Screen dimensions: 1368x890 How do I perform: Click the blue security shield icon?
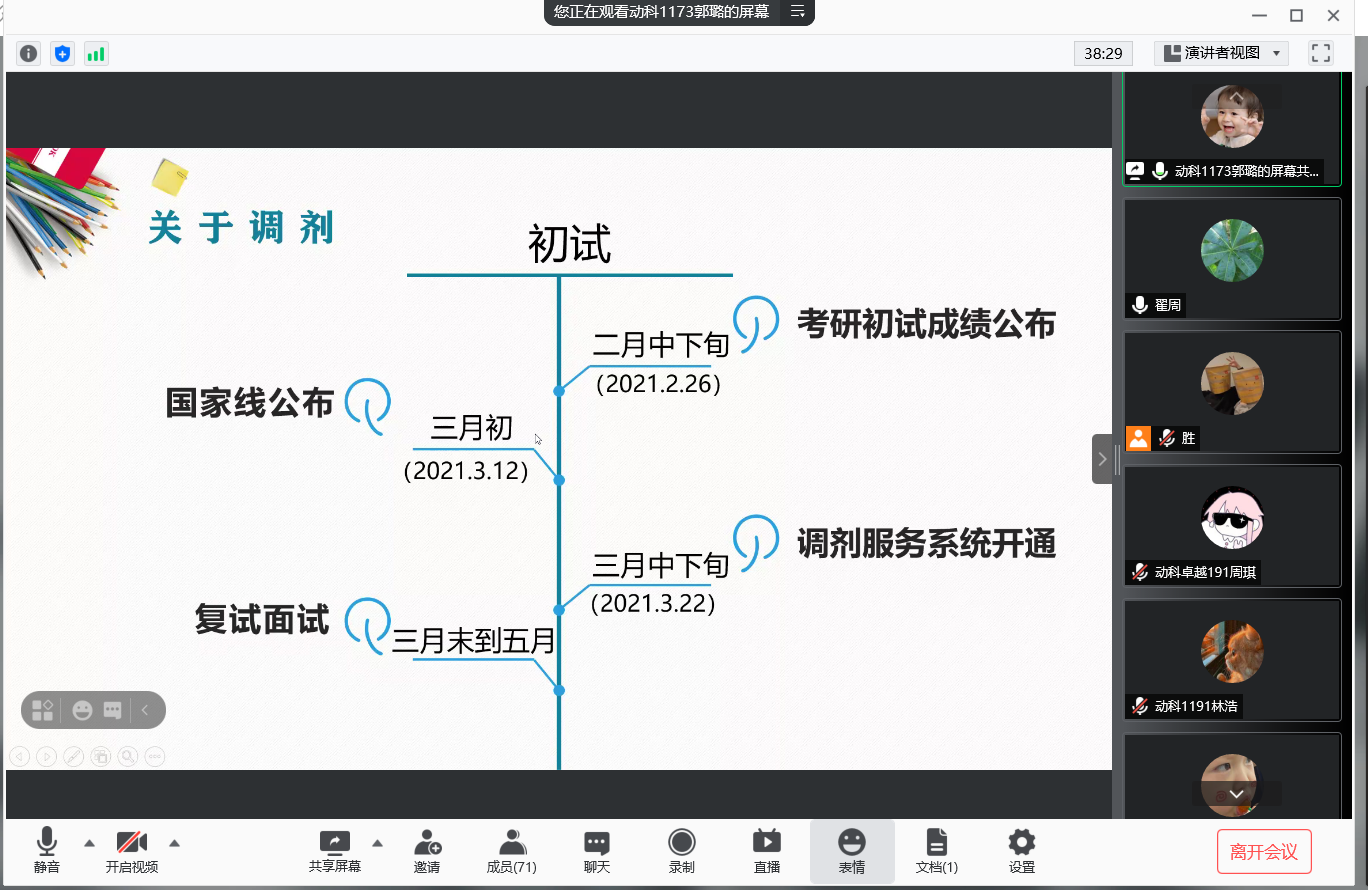tap(62, 53)
